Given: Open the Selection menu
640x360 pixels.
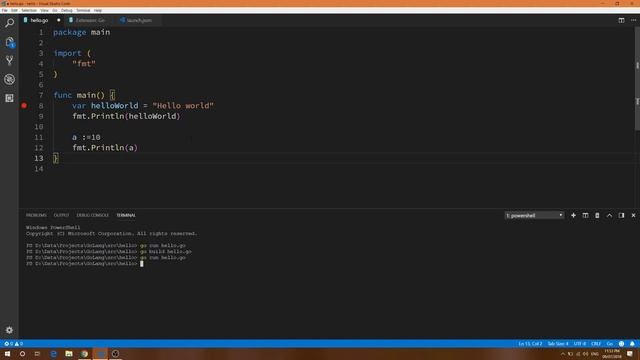Looking at the screenshot, I should (29, 10).
